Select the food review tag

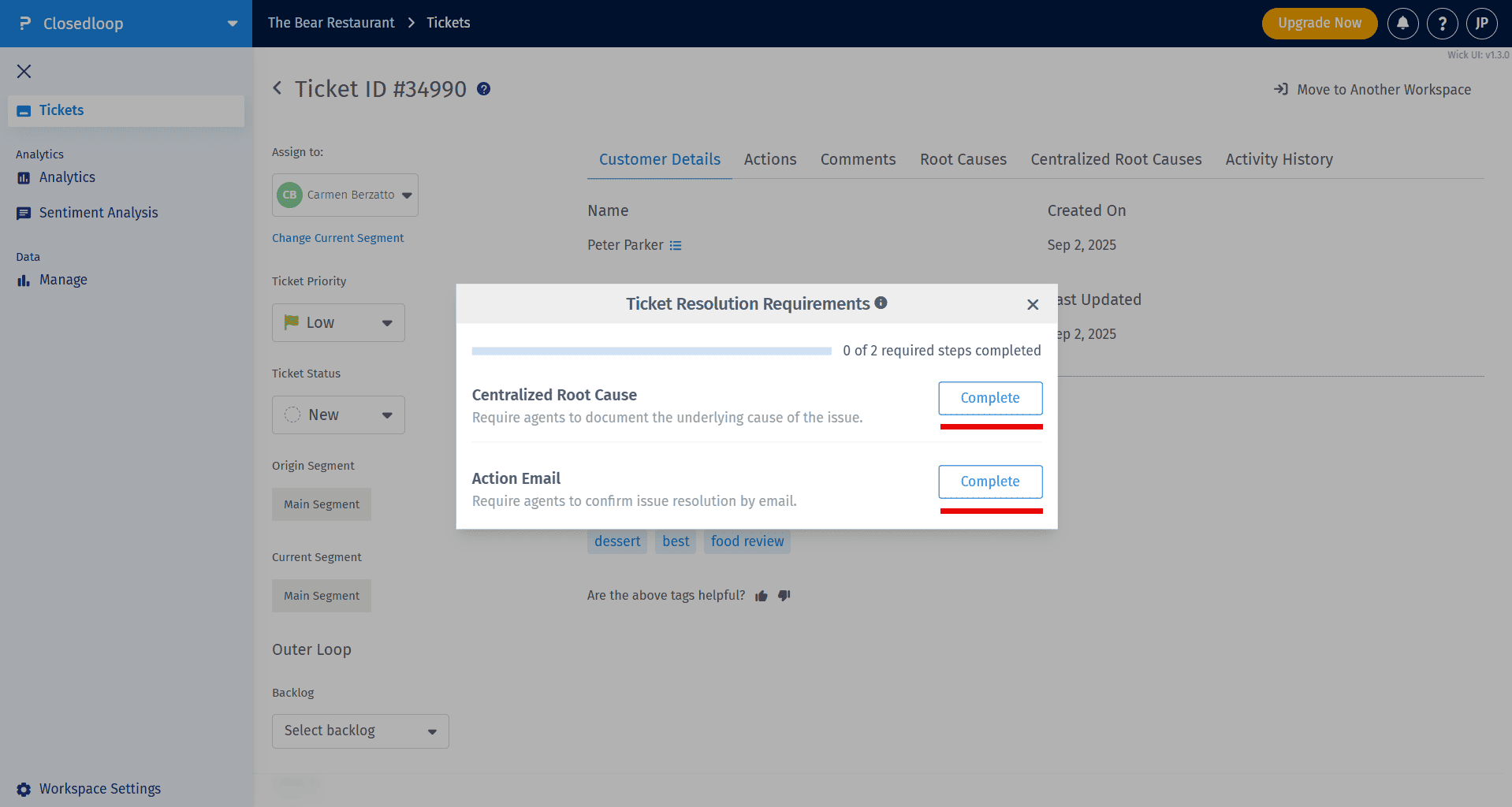point(747,541)
